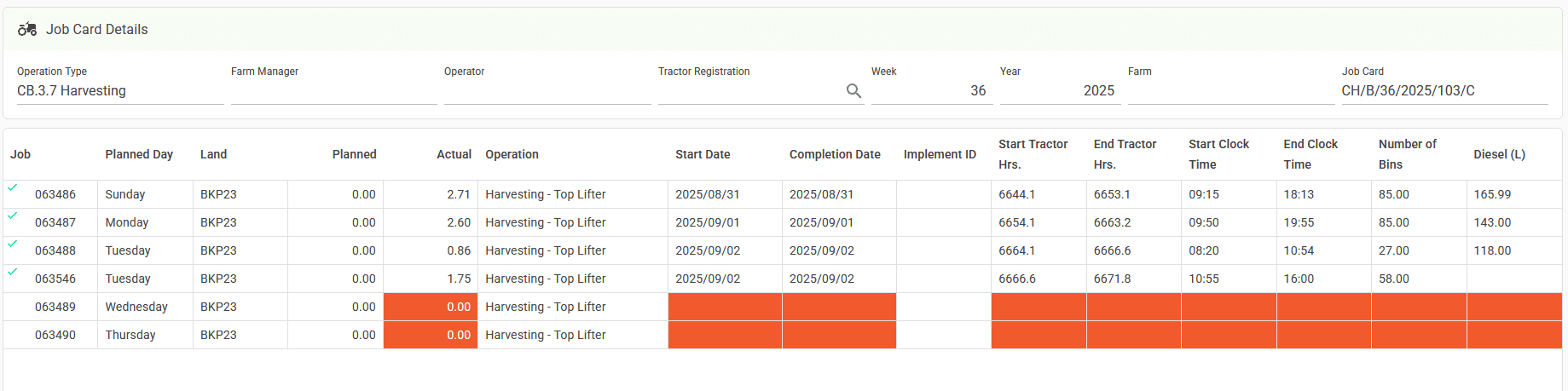This screenshot has width=1568, height=391.
Task: Click the red Start Date cell for Thursday
Action: (x=725, y=335)
